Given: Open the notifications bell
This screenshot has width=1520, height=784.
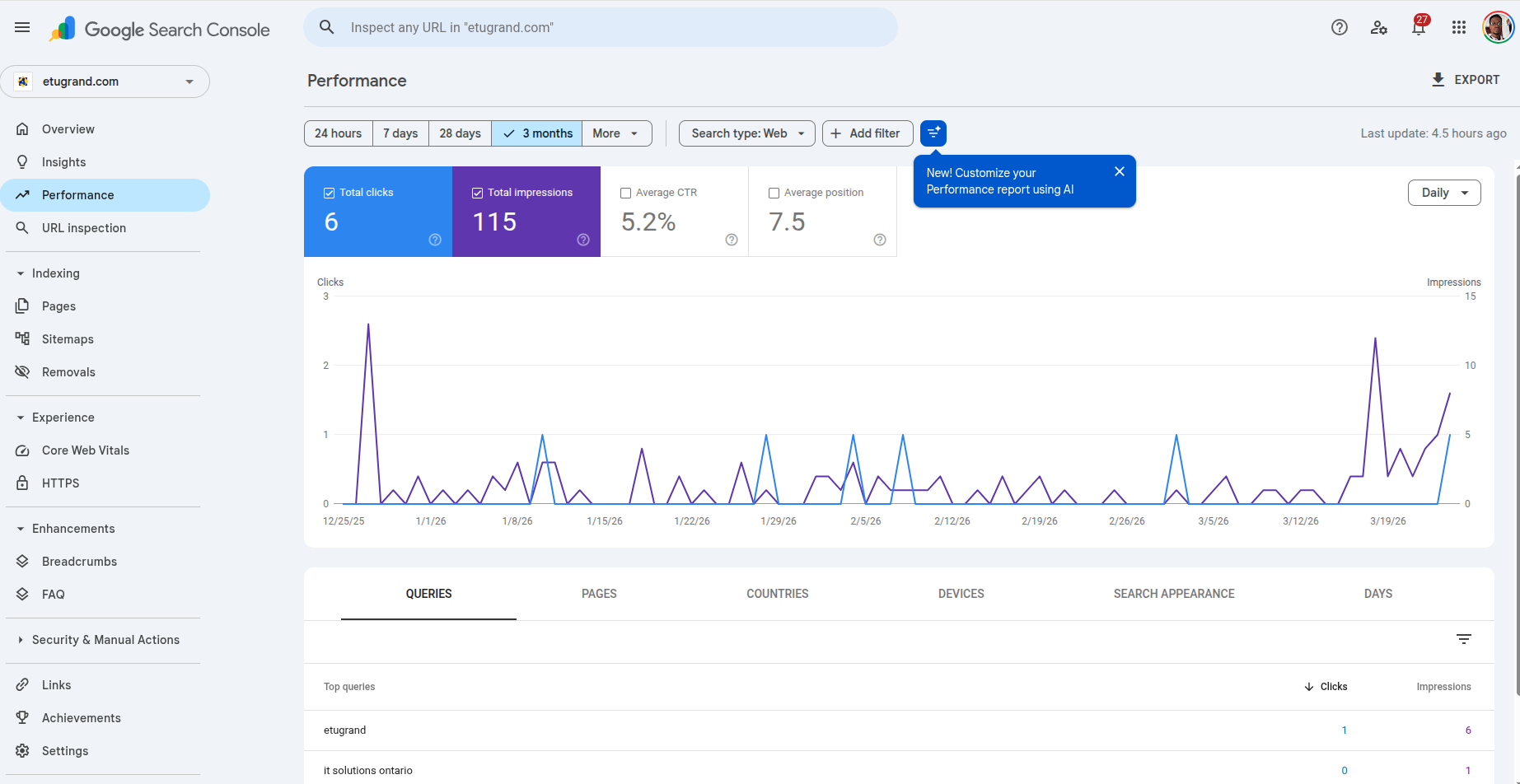Looking at the screenshot, I should coord(1418,27).
